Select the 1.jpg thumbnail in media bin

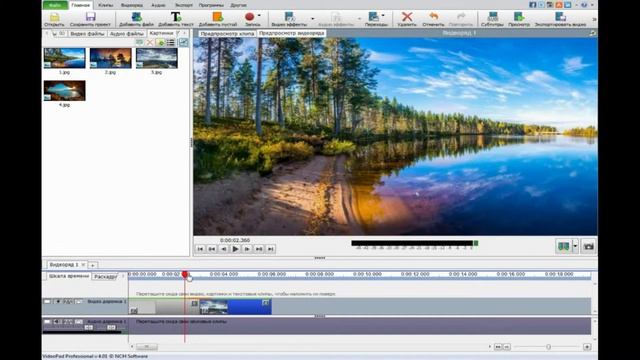(x=64, y=58)
